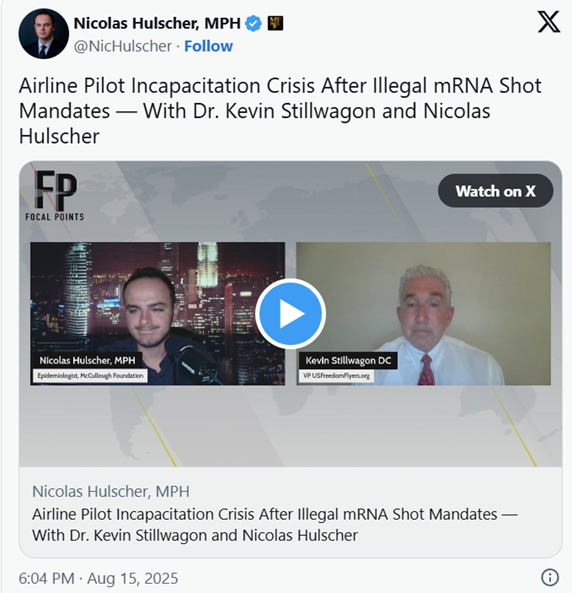572x593 pixels.
Task: Click the 6:04 PM Aug 15, 2025 timestamp
Action: (98, 578)
